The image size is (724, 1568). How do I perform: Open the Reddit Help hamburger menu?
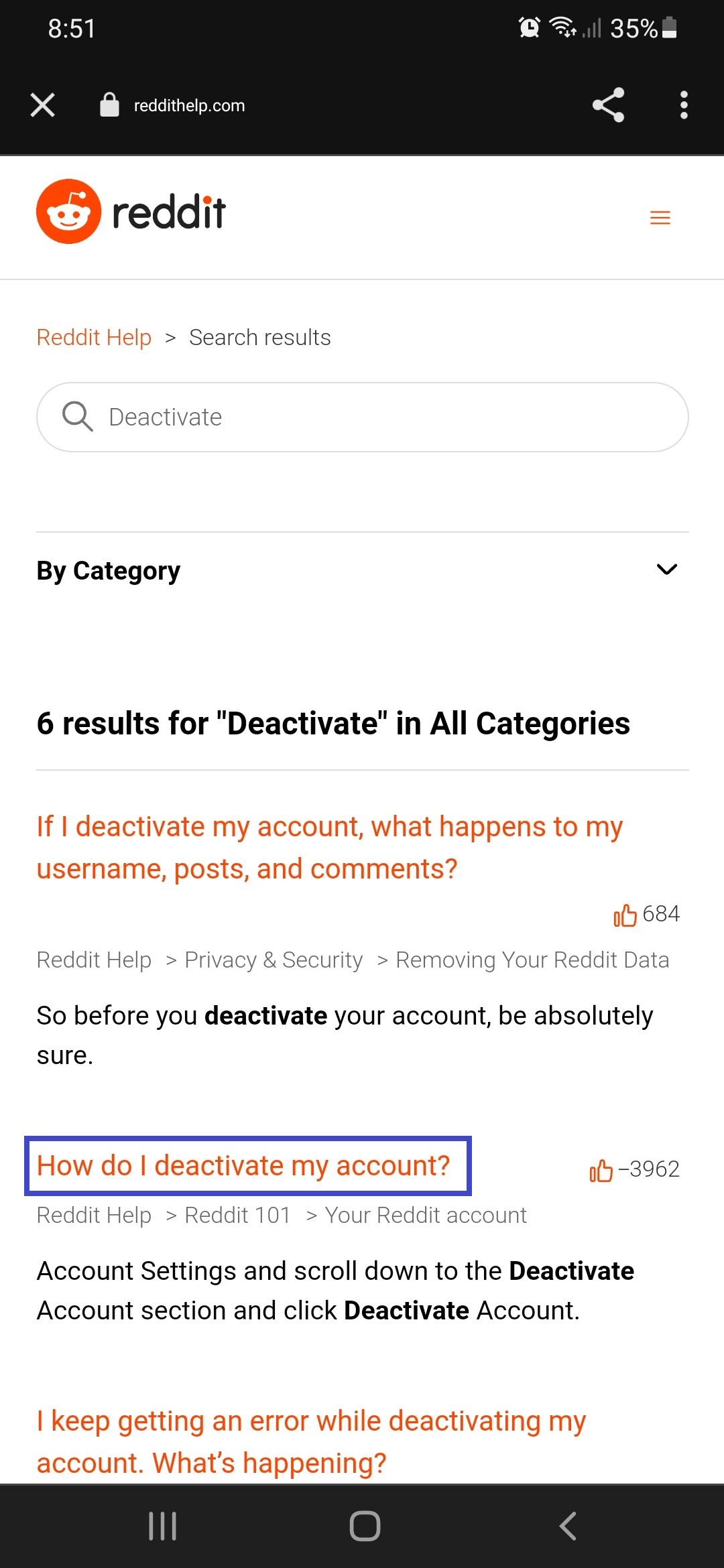(660, 217)
